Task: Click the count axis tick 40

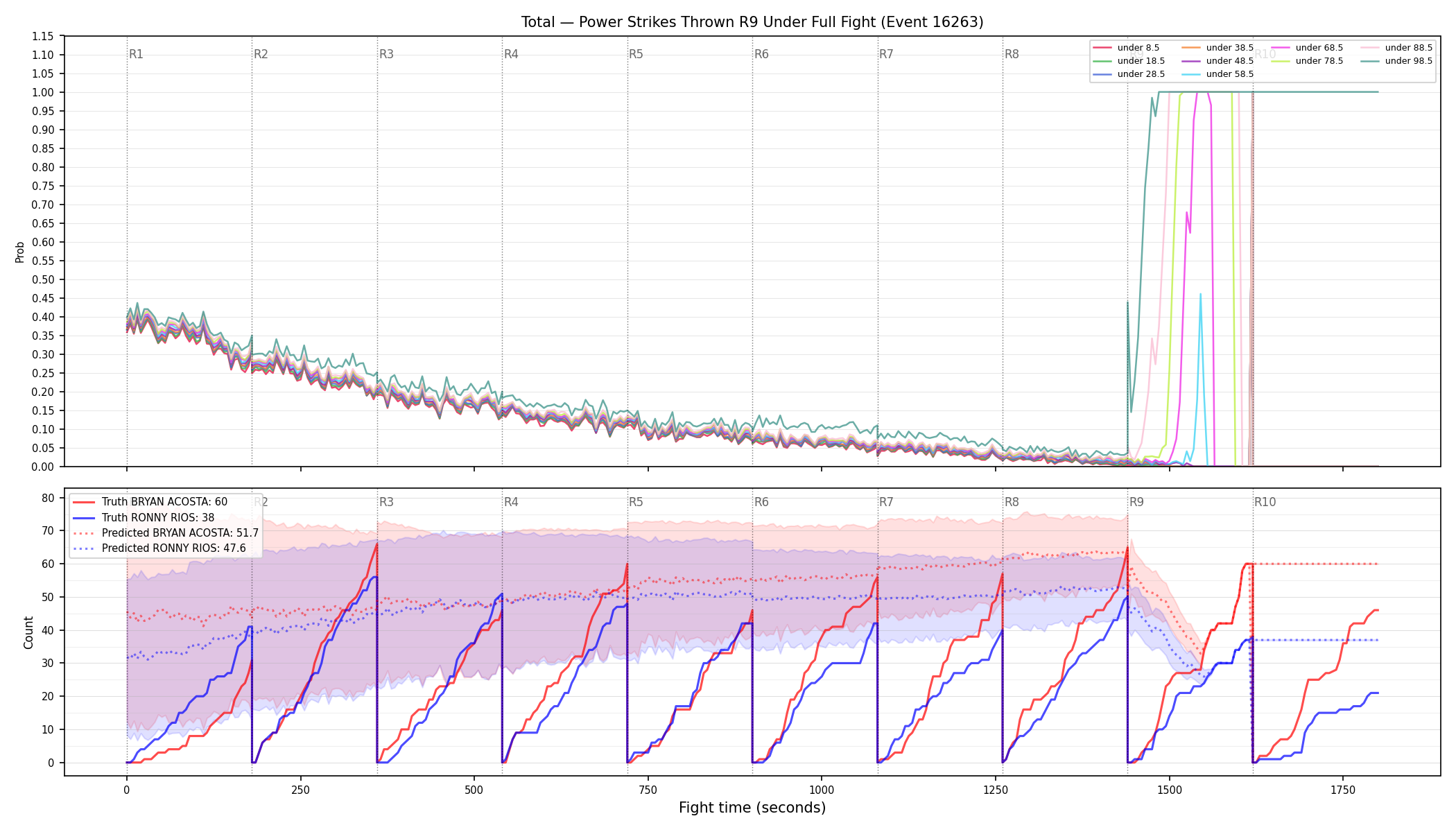Action: [48, 630]
